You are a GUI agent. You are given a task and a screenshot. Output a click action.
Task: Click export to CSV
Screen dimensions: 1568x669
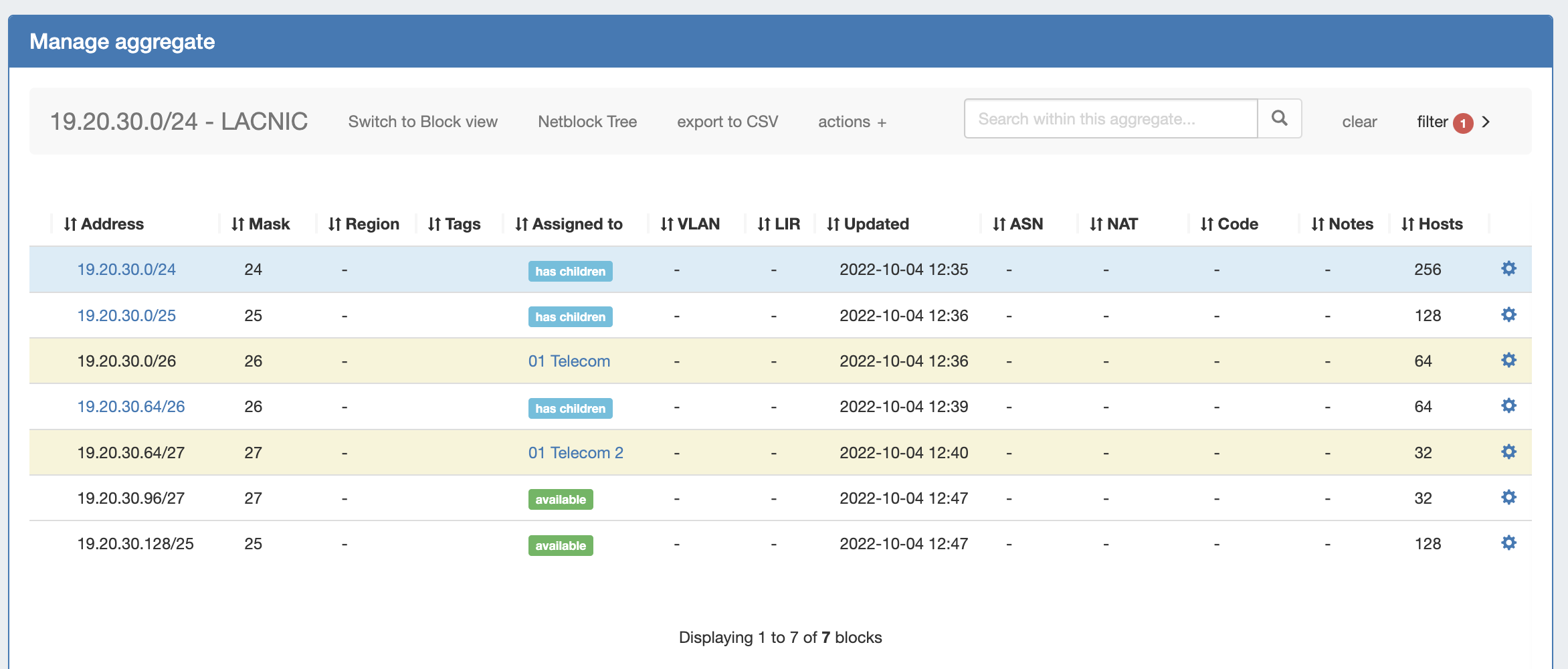[x=727, y=122]
